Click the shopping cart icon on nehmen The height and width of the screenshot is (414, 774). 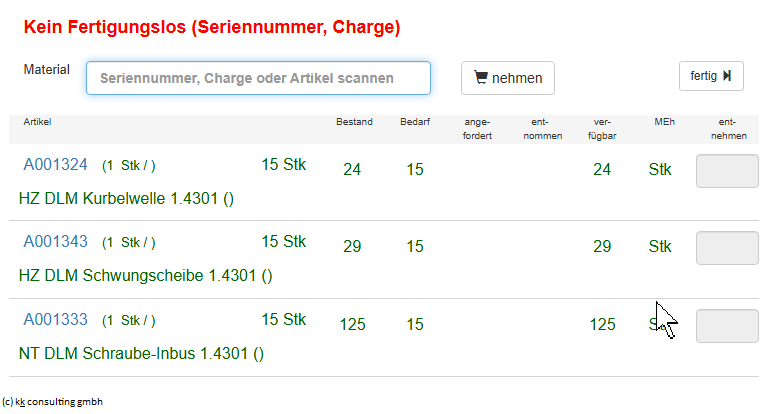point(481,77)
